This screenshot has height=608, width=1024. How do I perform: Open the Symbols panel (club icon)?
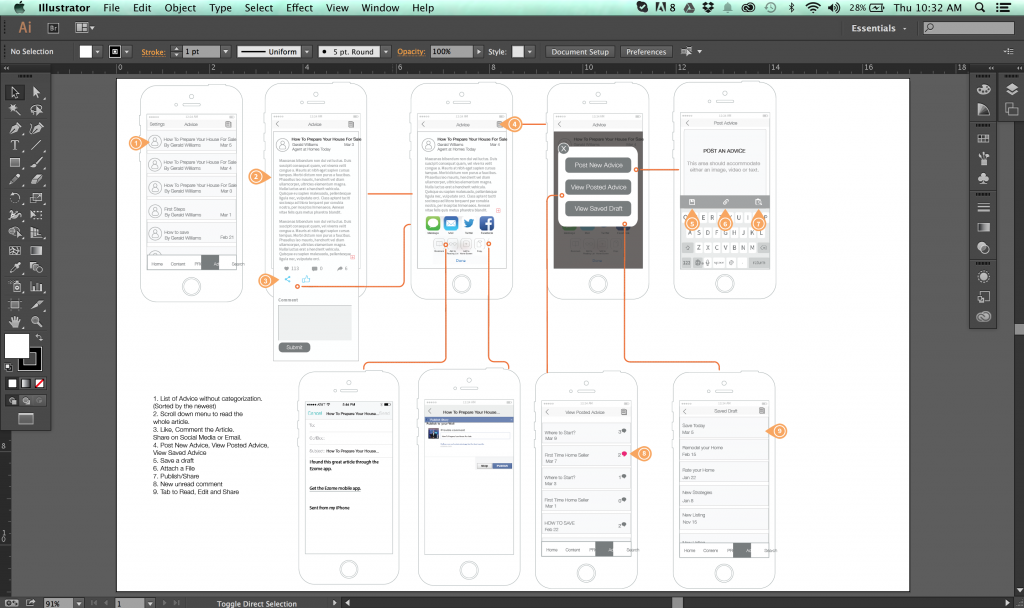coord(984,178)
